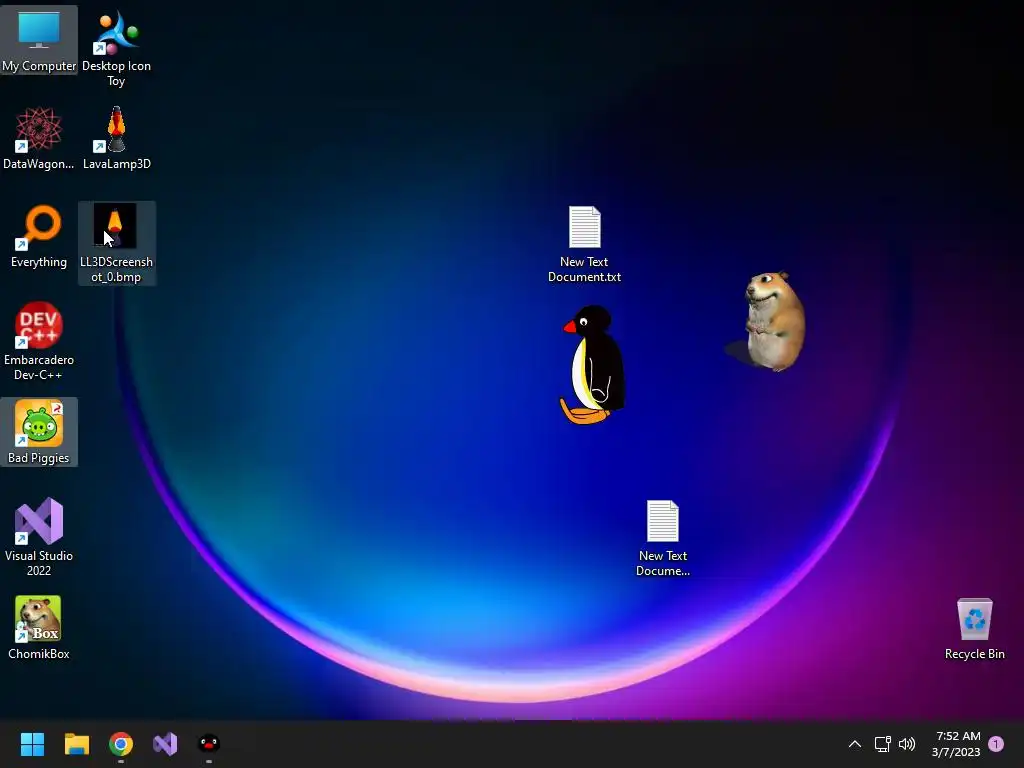The image size is (1024, 768).
Task: Click the hamster desktop character
Action: coord(774,321)
